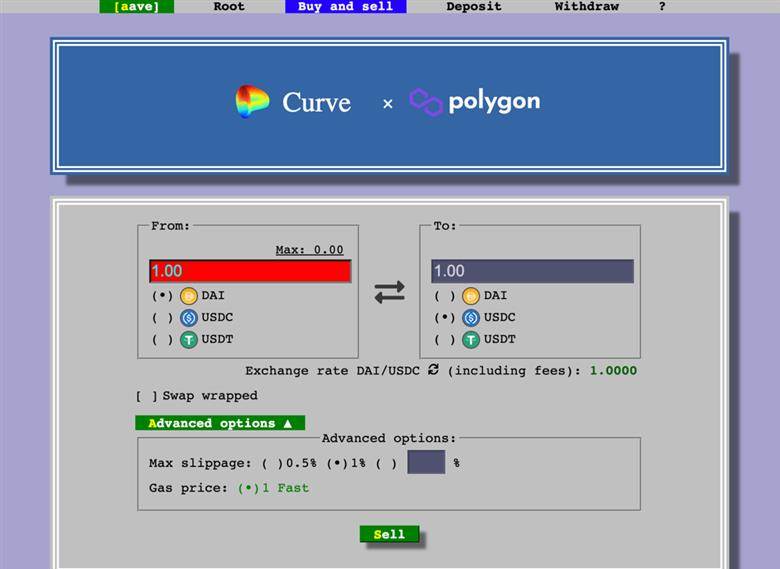
Task: Select USDC radio in To box
Action: [445, 318]
